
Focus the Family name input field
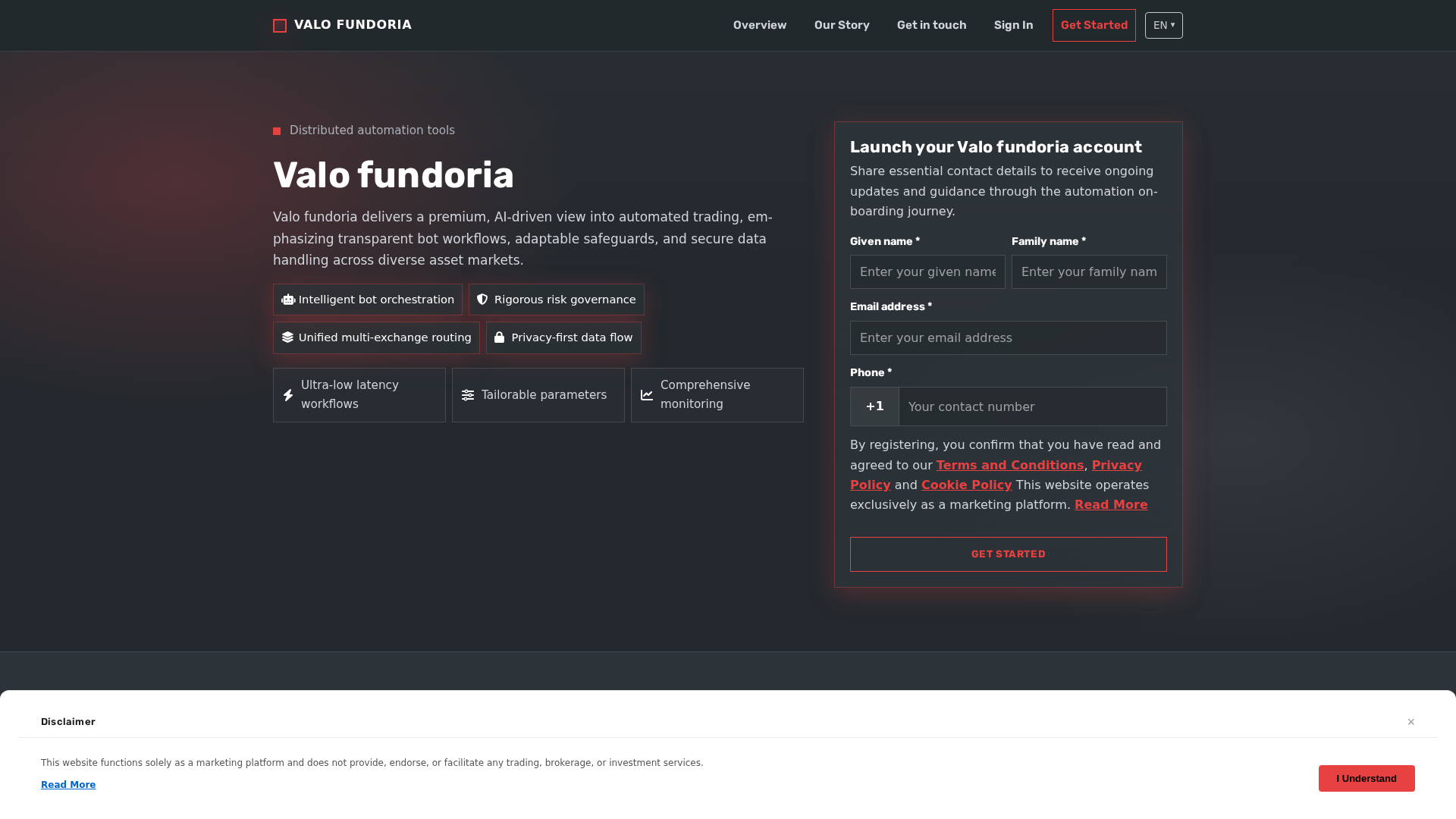1089,272
